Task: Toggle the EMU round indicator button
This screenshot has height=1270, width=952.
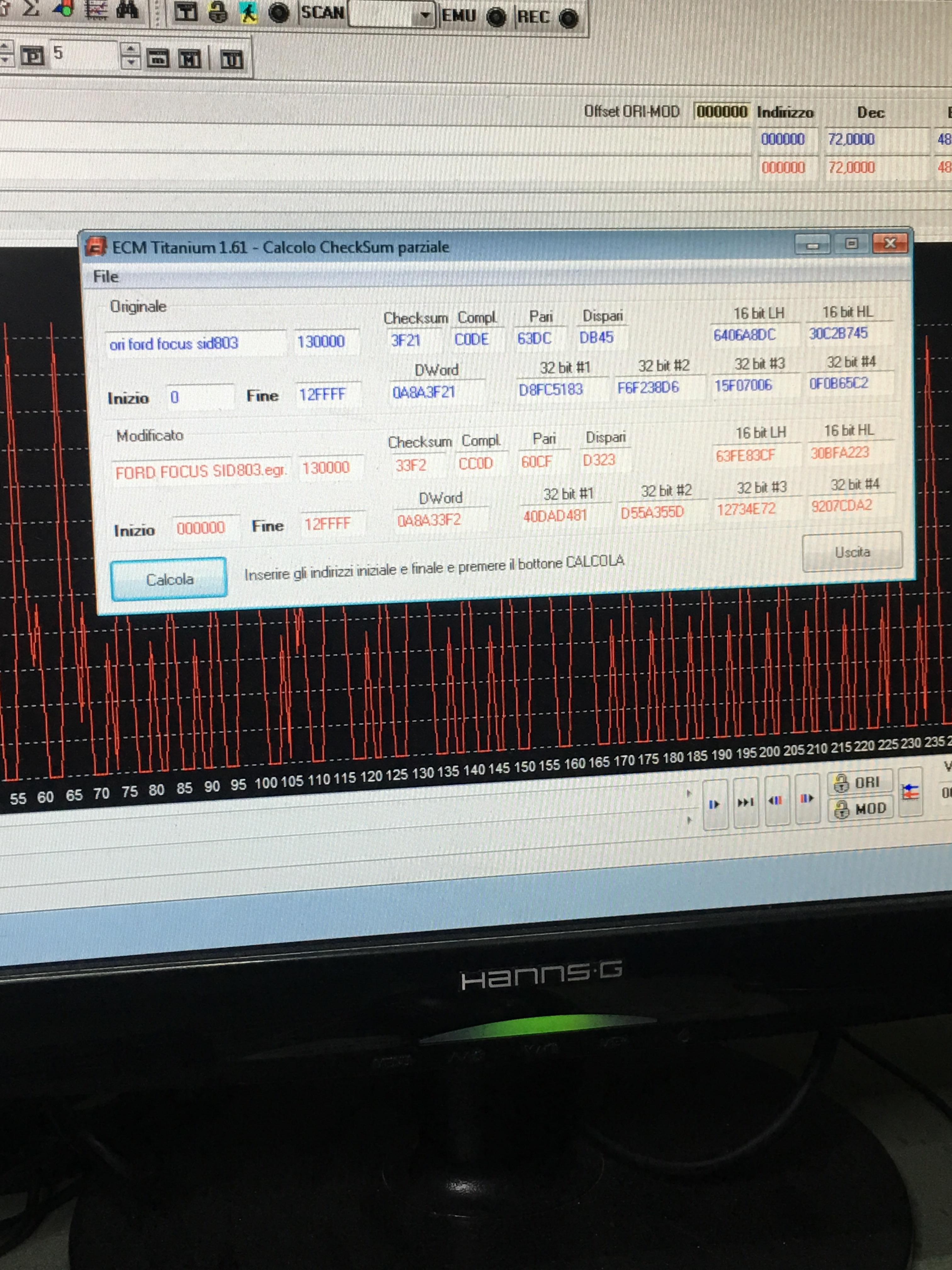Action: [496, 17]
